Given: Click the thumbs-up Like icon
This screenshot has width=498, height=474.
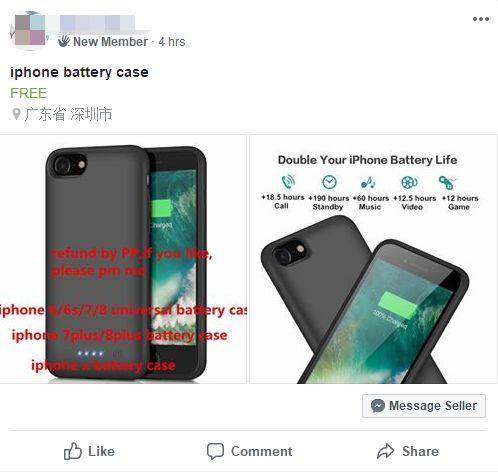Looking at the screenshot, I should [x=73, y=451].
